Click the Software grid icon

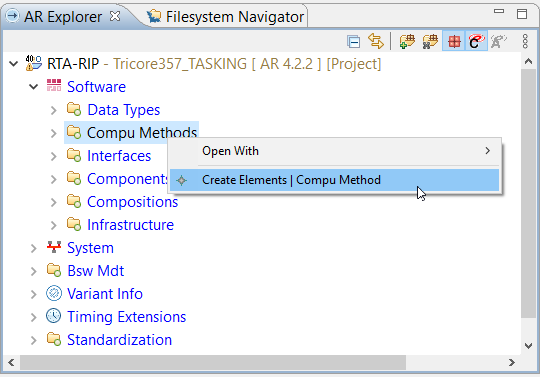point(54,85)
